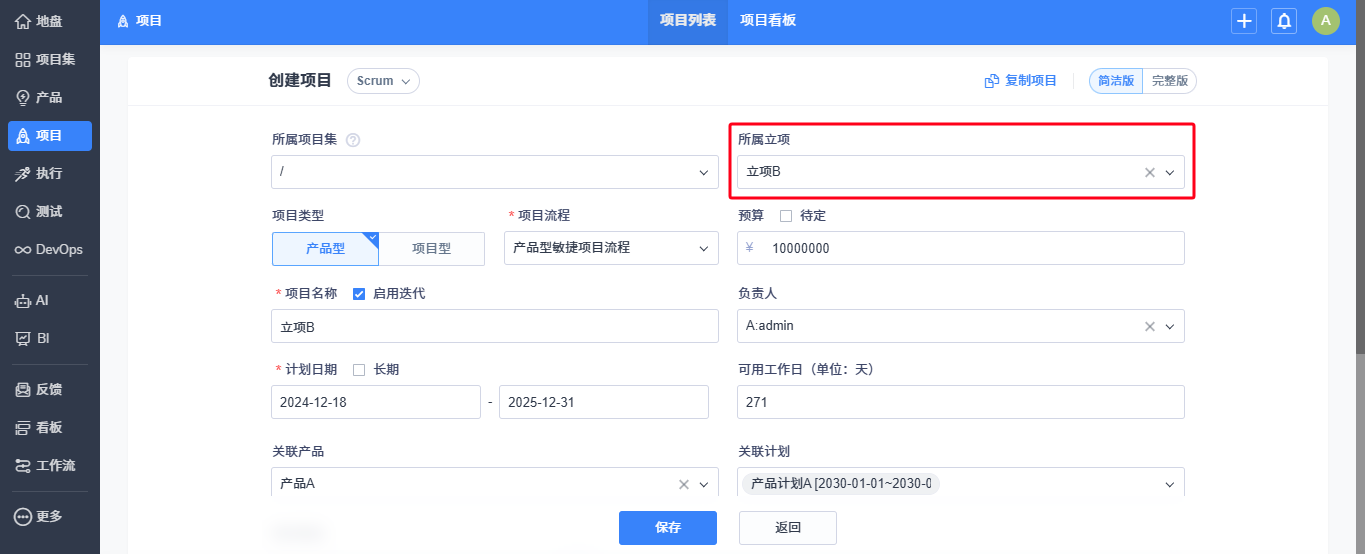
Task: Check the 待定 budget checkbox
Action: click(x=786, y=216)
